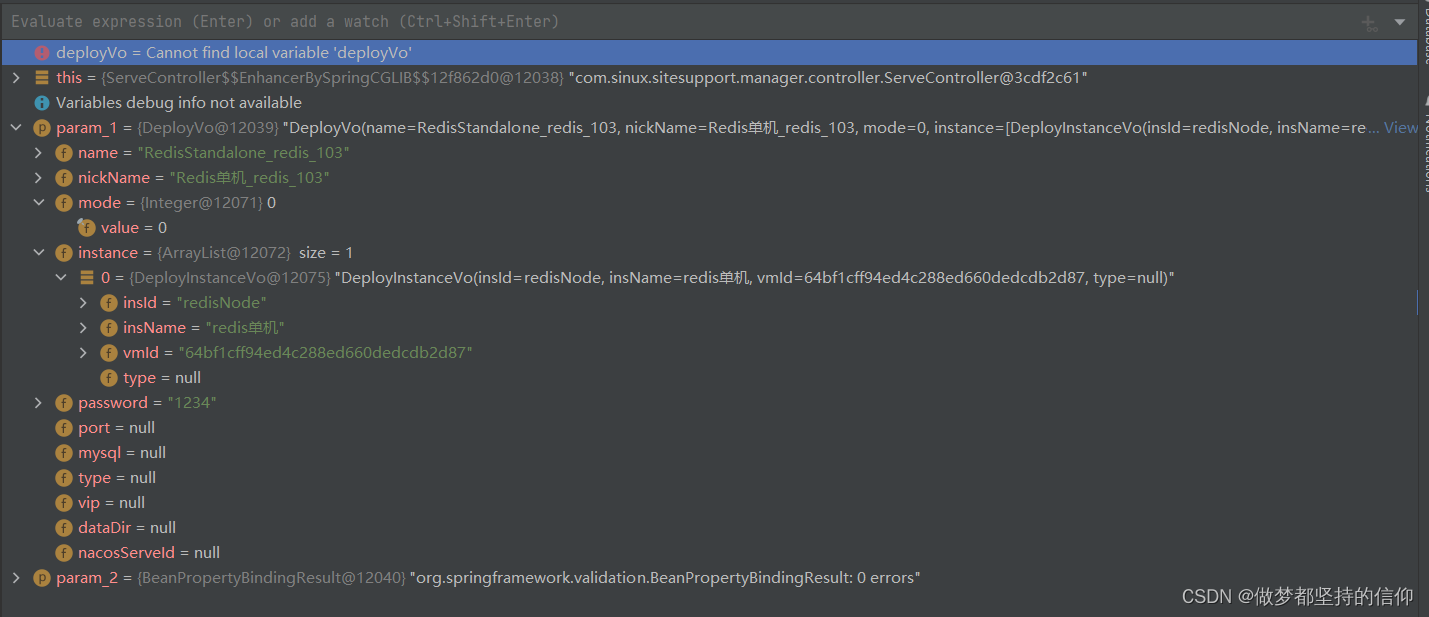Expand the name field node
Image resolution: width=1429 pixels, height=617 pixels.
click(38, 153)
